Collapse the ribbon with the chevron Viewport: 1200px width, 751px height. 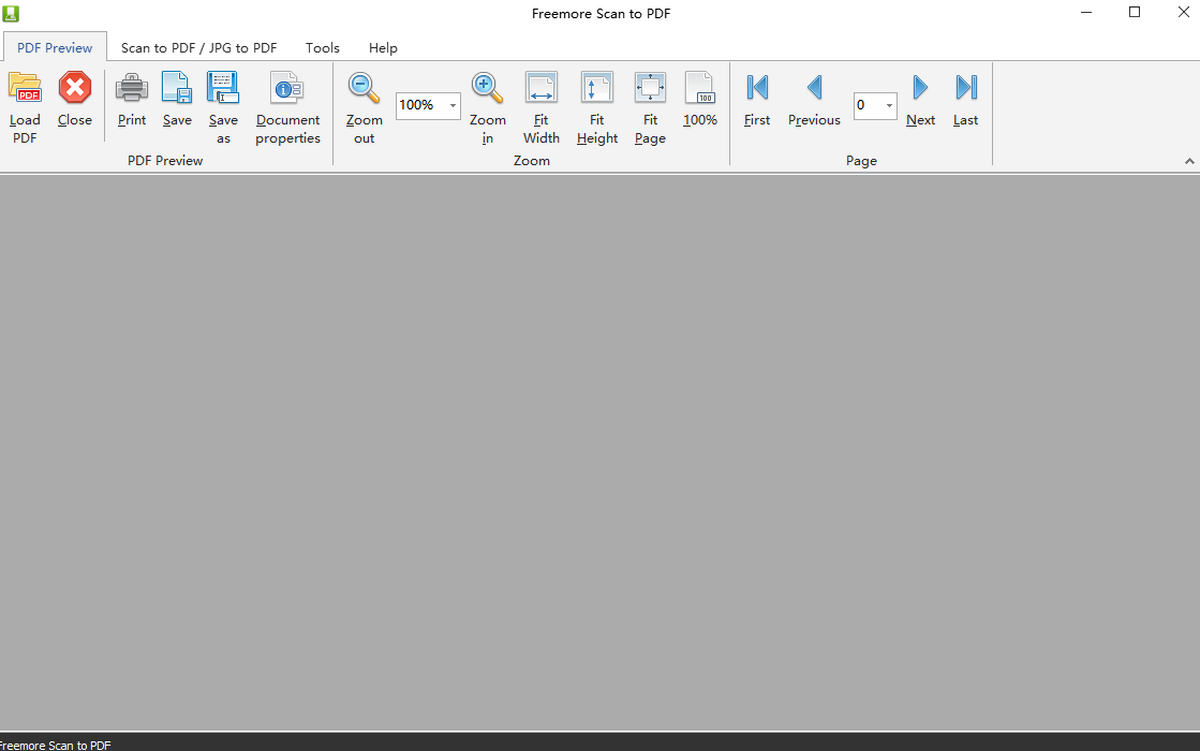coord(1189,161)
